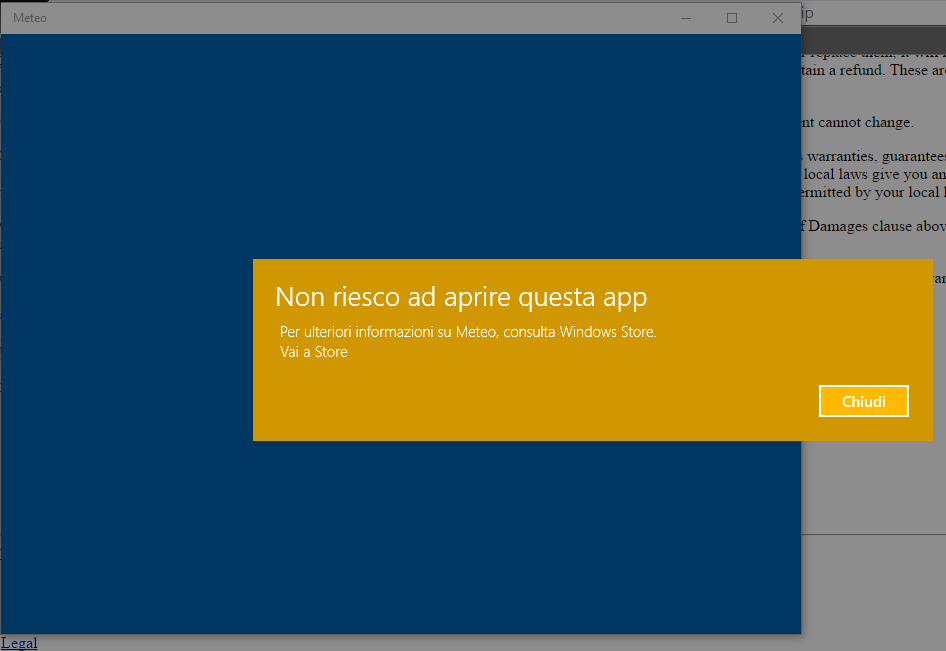Maximize the Meteo window
Image resolution: width=946 pixels, height=651 pixels.
[732, 18]
